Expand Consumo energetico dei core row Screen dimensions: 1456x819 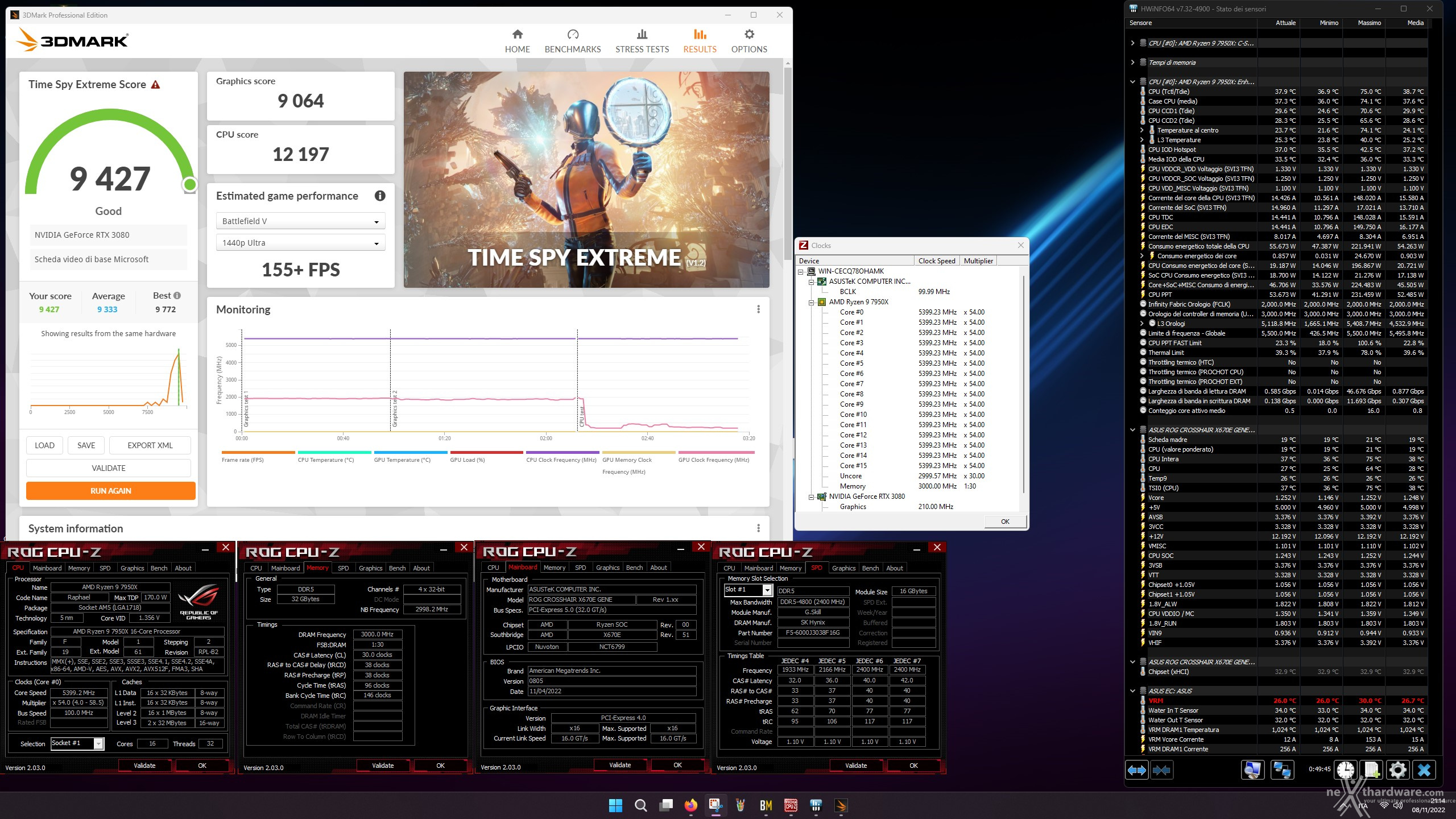coord(1141,256)
